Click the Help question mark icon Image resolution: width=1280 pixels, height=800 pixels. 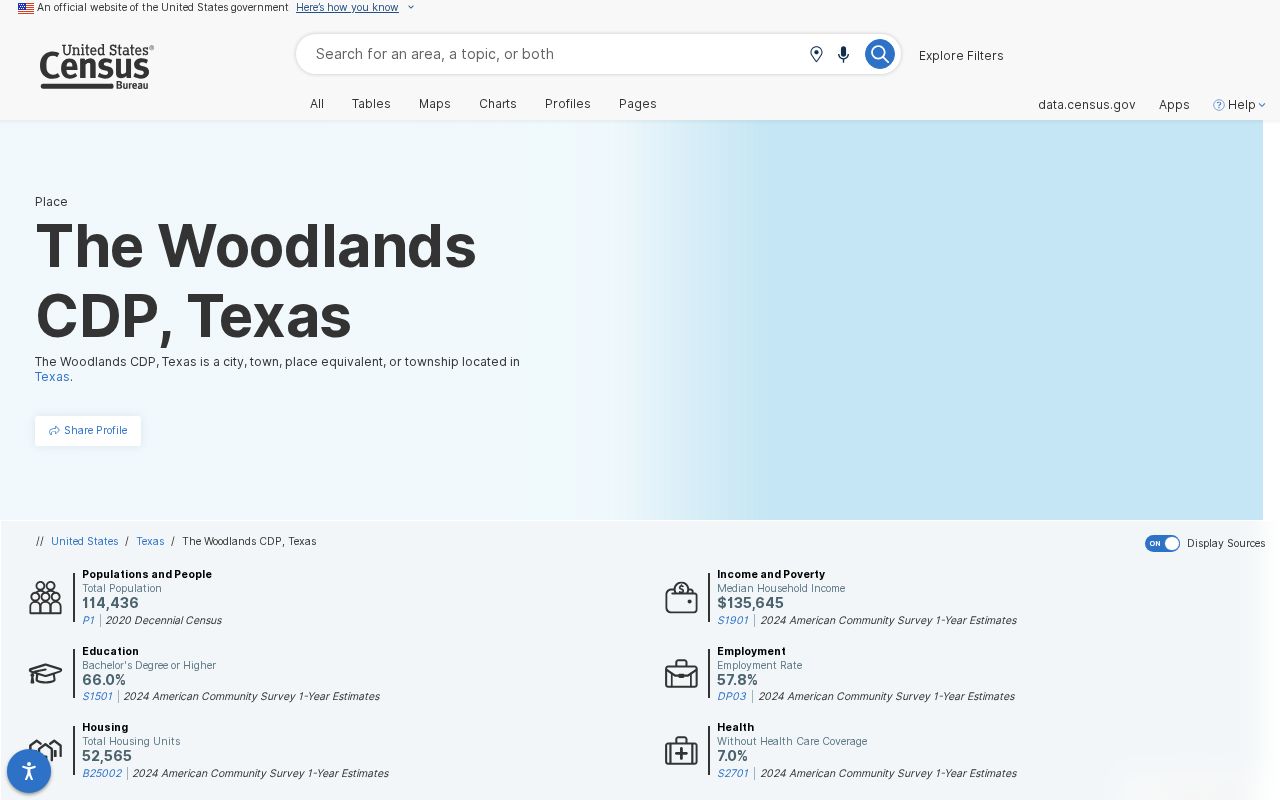[x=1219, y=105]
